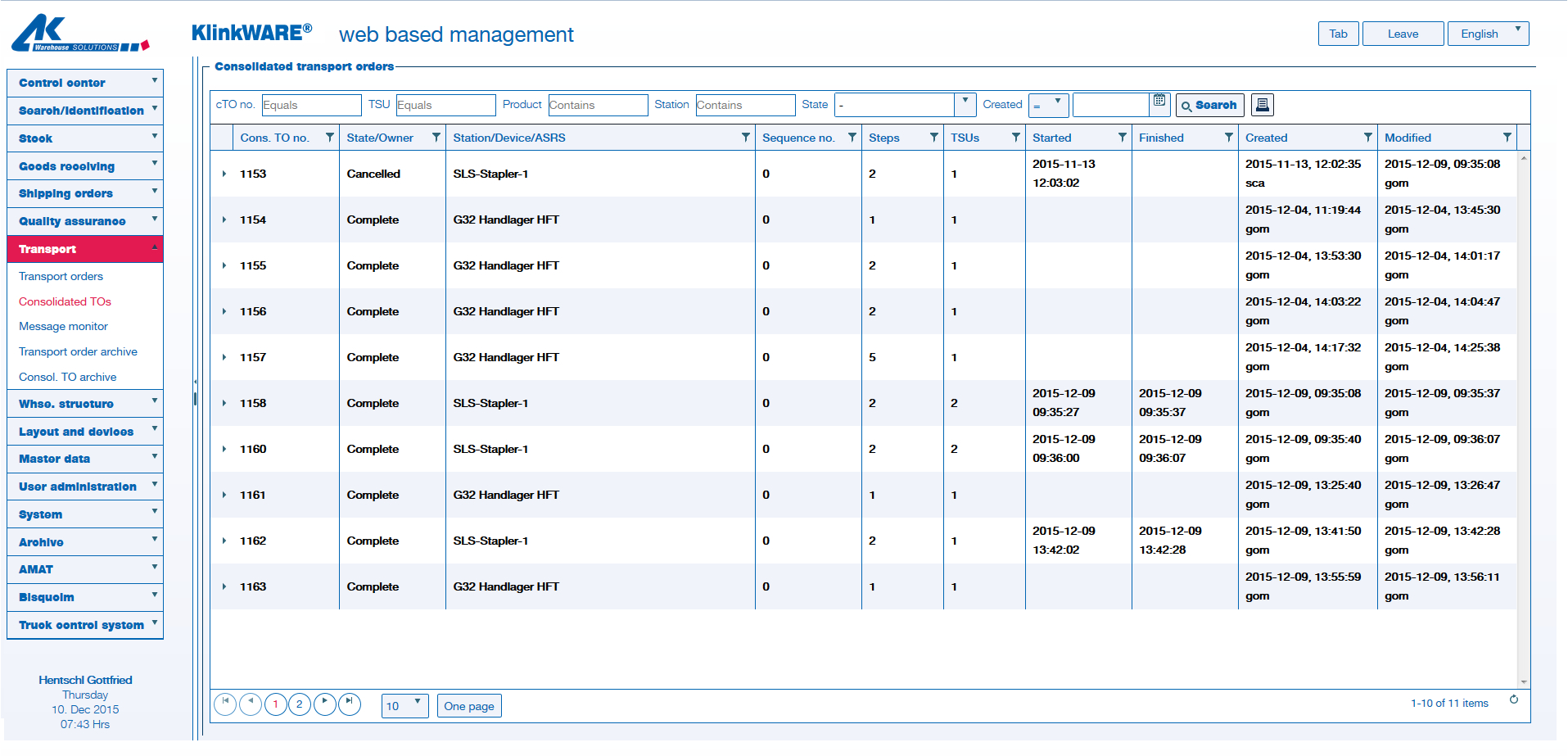
Task: Expand the Whse. structure menu
Action: click(x=85, y=404)
